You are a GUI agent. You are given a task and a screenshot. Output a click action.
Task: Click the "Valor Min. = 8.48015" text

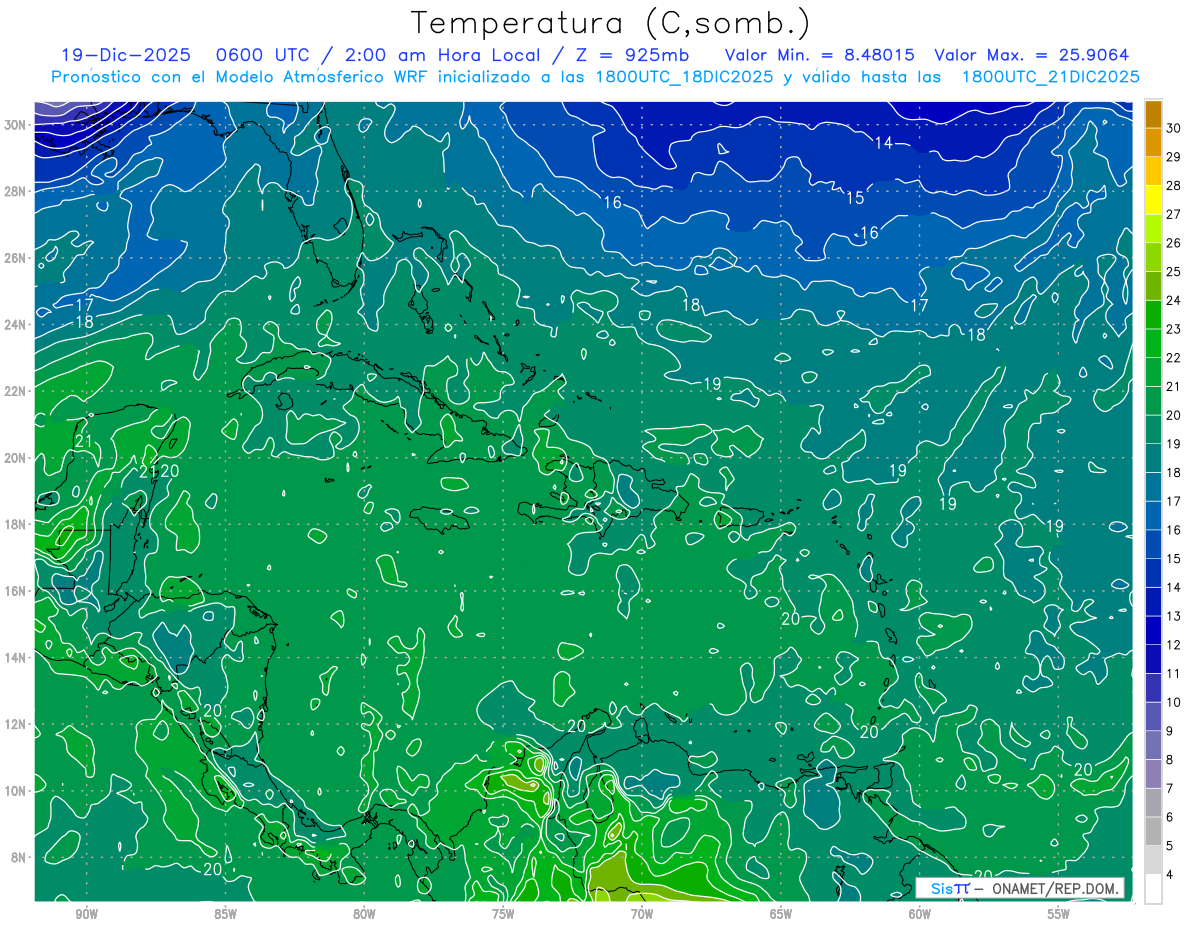[819, 55]
